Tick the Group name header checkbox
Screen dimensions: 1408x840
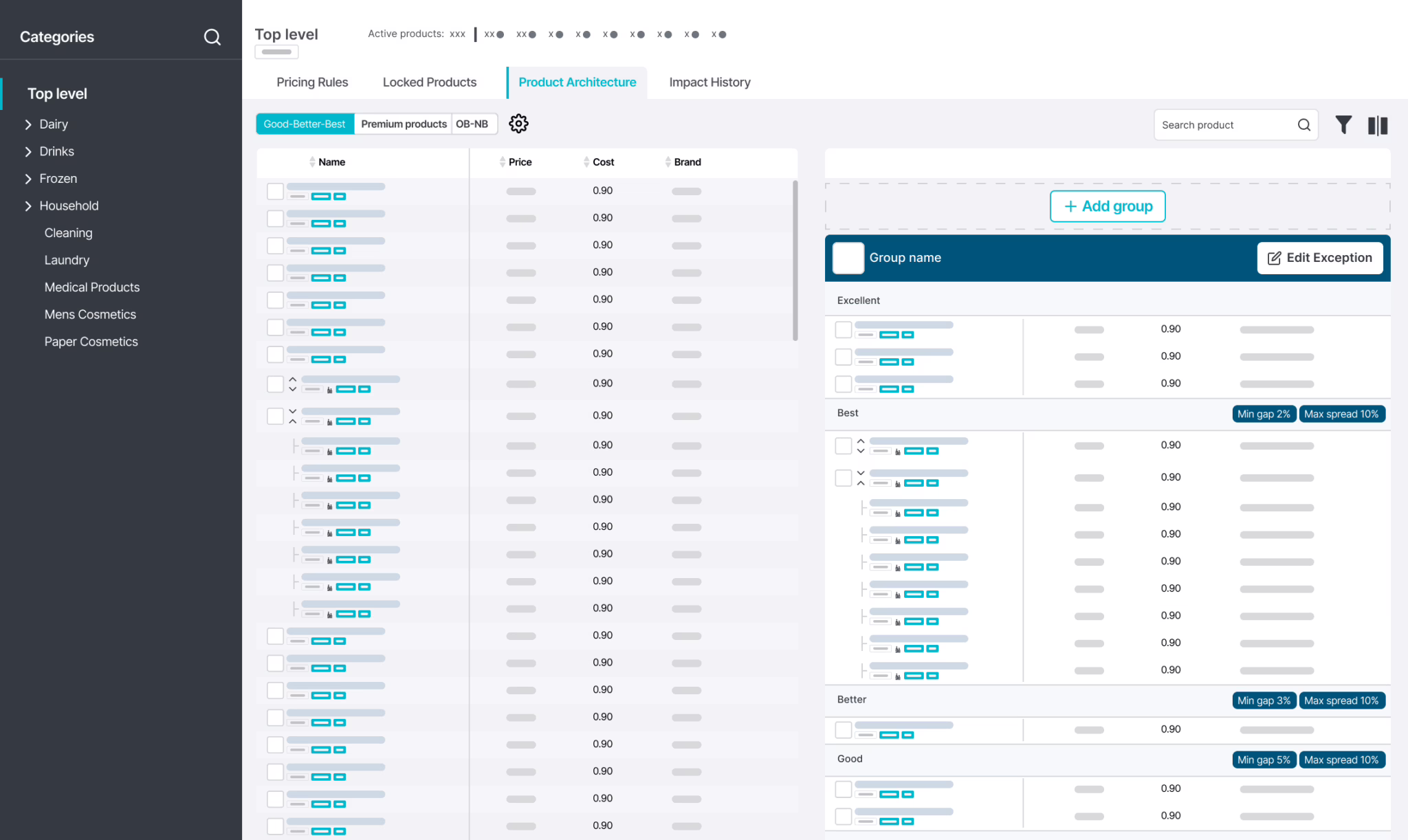848,258
